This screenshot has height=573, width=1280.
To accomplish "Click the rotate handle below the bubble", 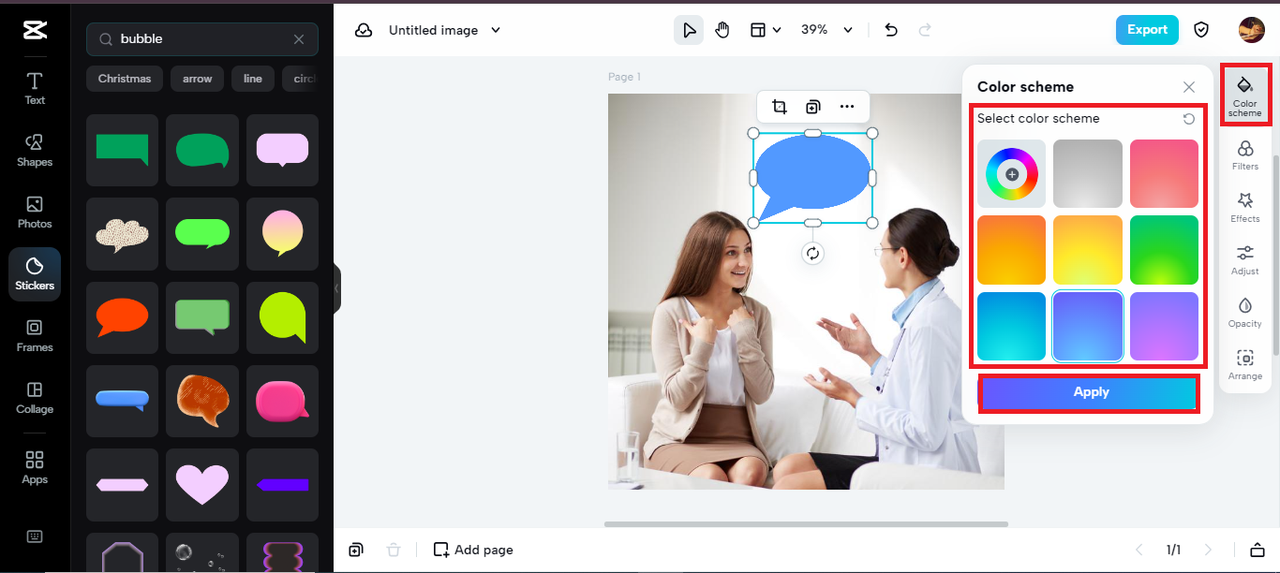I will (813, 253).
